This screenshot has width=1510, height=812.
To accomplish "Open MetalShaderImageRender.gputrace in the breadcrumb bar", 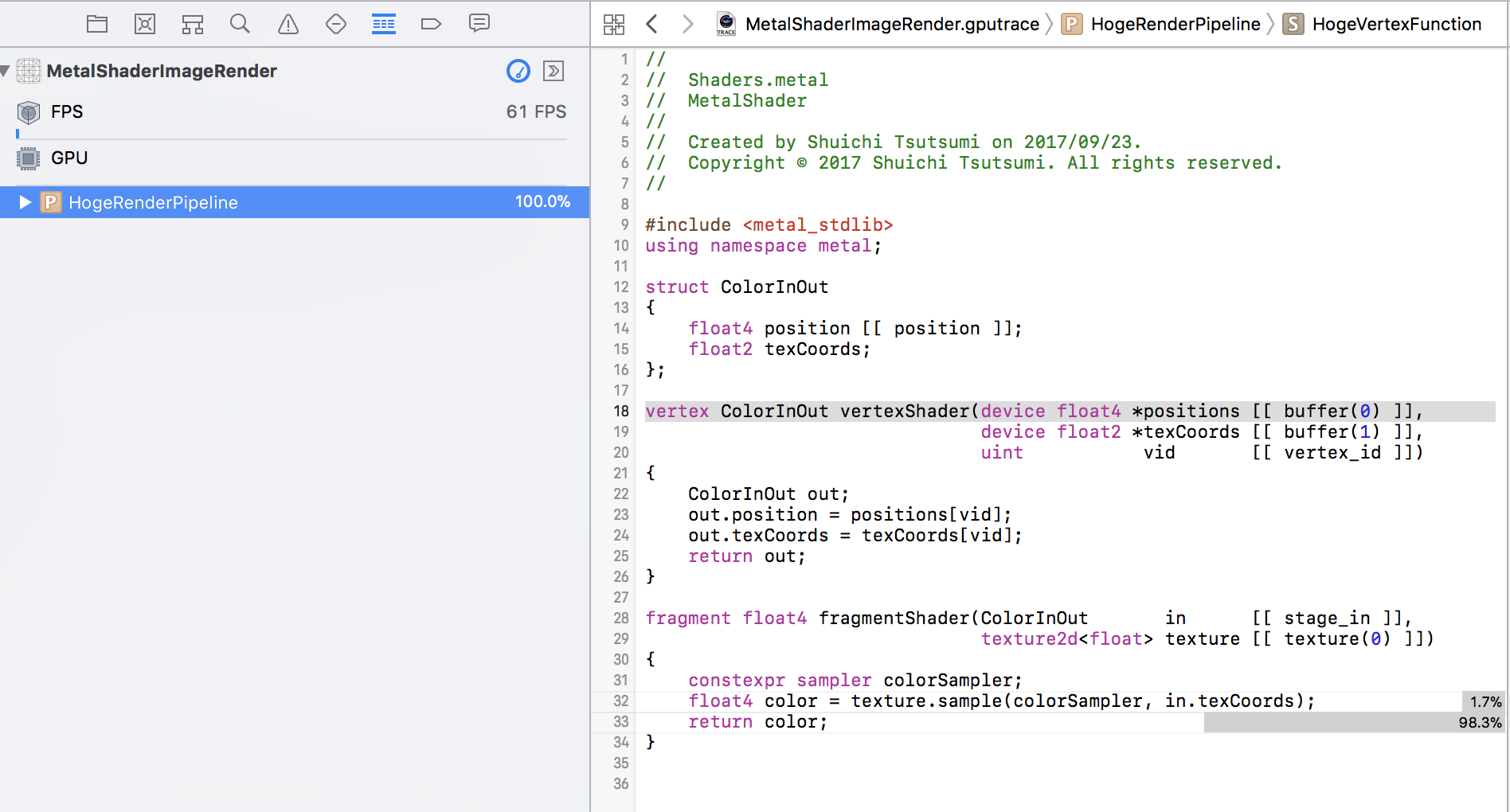I will [x=892, y=24].
